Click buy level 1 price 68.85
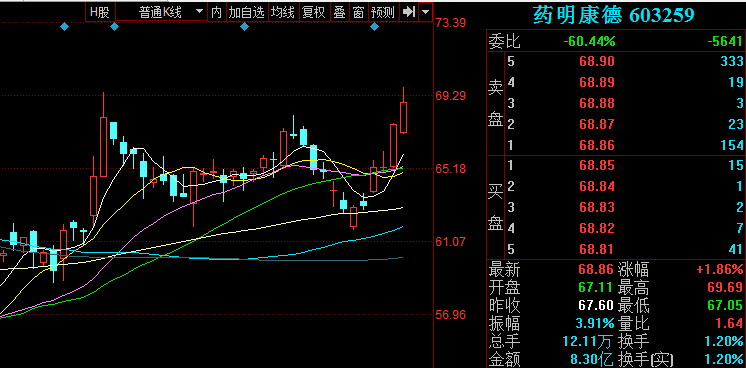The height and width of the screenshot is (368, 746). 597,166
